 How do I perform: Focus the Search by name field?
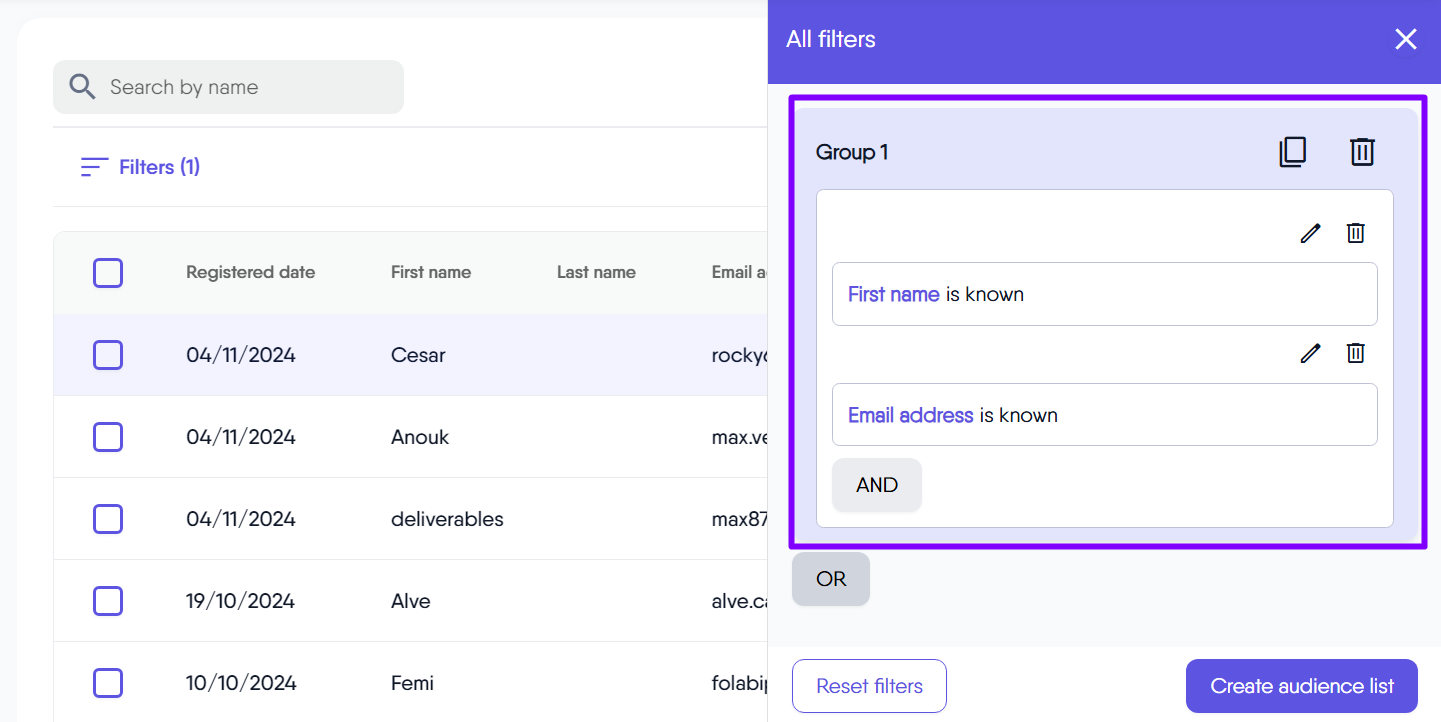click(x=250, y=87)
